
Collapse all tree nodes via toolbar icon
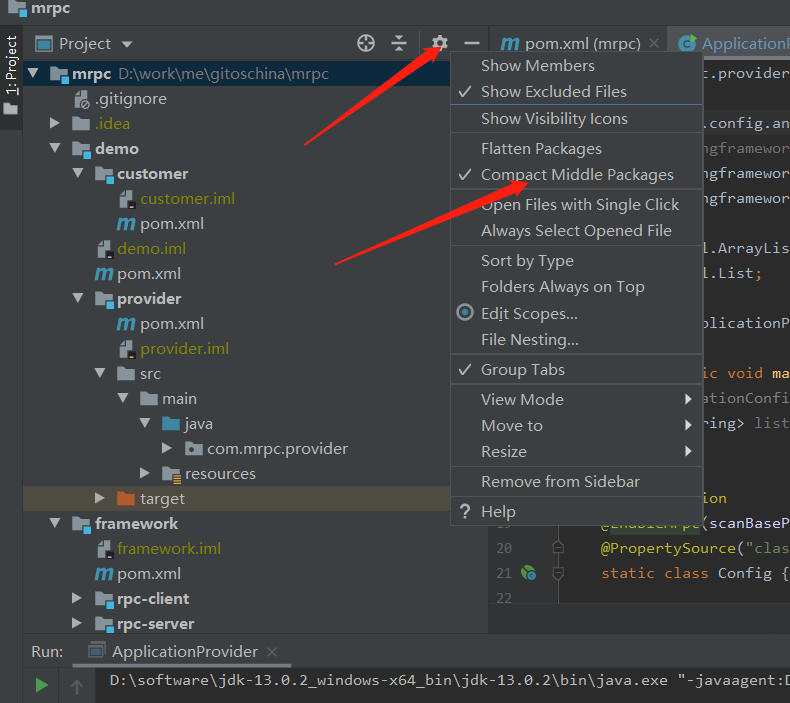[399, 43]
